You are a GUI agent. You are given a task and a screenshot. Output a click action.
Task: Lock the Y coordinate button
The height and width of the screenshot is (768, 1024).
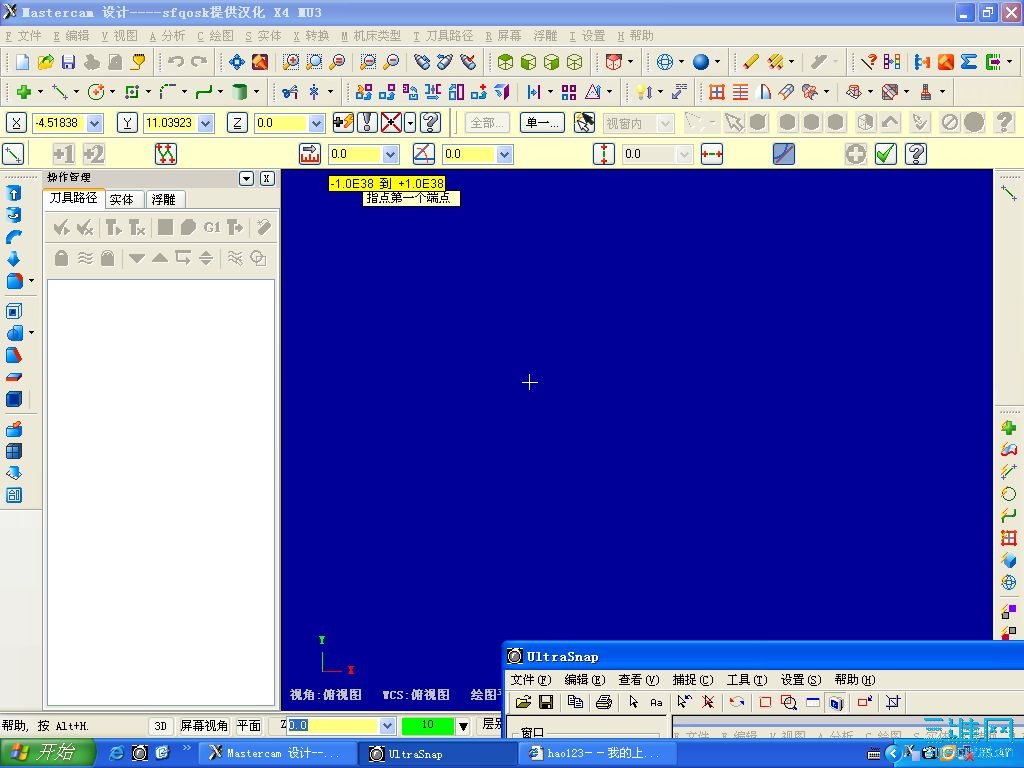[127, 123]
